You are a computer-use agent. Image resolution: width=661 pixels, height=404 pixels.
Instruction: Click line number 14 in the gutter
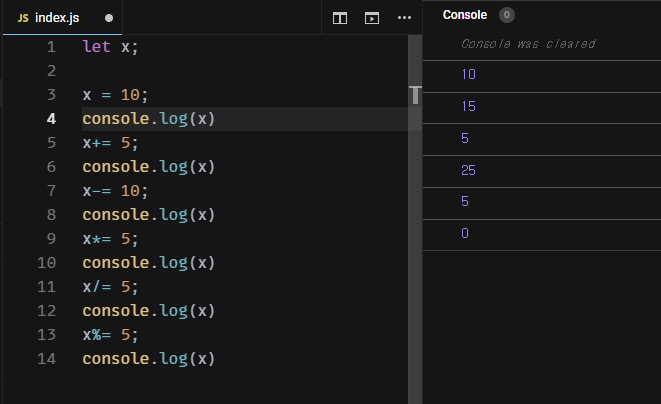point(47,359)
